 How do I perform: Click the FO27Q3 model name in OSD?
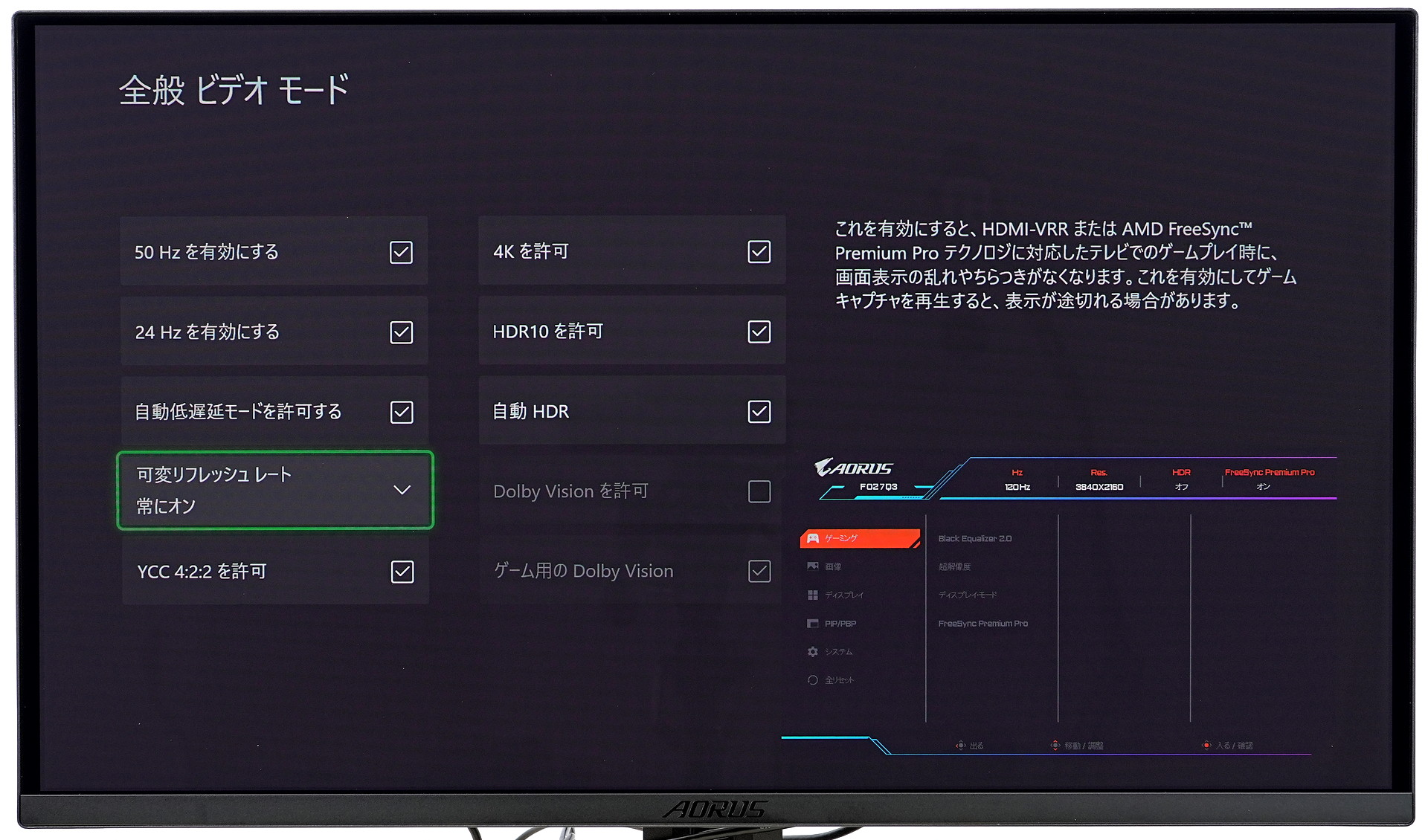pos(878,487)
